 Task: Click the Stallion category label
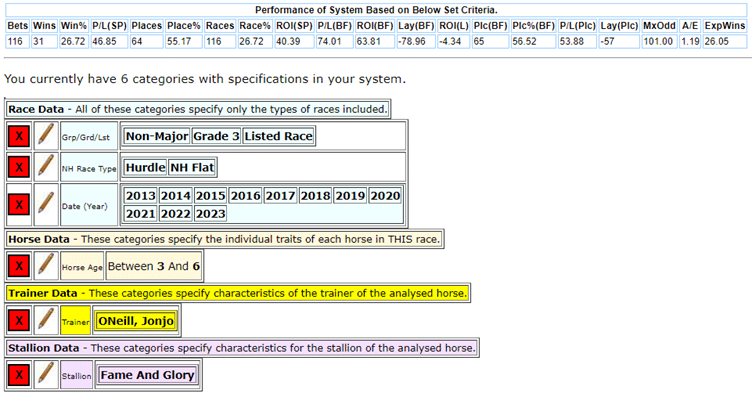(x=76, y=376)
